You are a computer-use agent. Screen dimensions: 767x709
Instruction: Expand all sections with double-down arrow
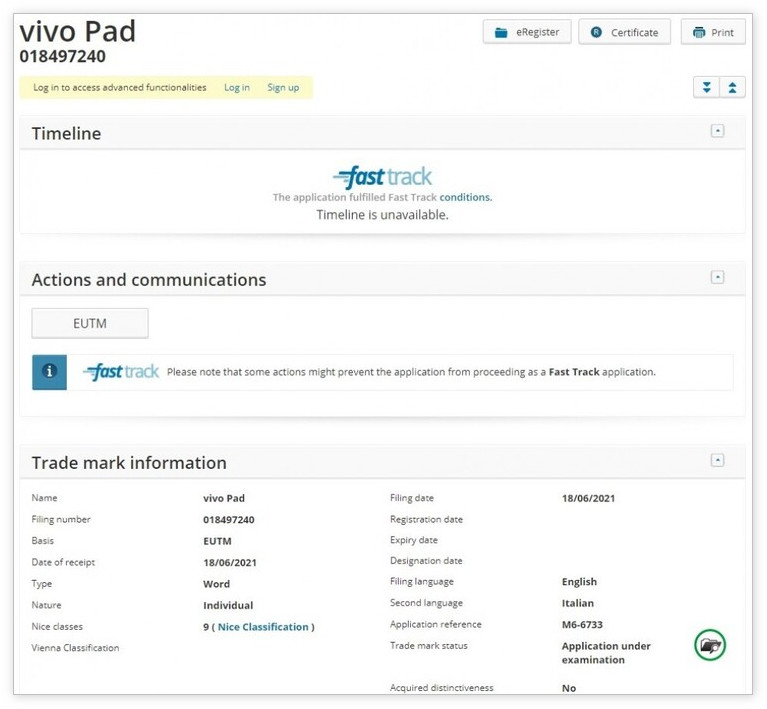point(707,88)
